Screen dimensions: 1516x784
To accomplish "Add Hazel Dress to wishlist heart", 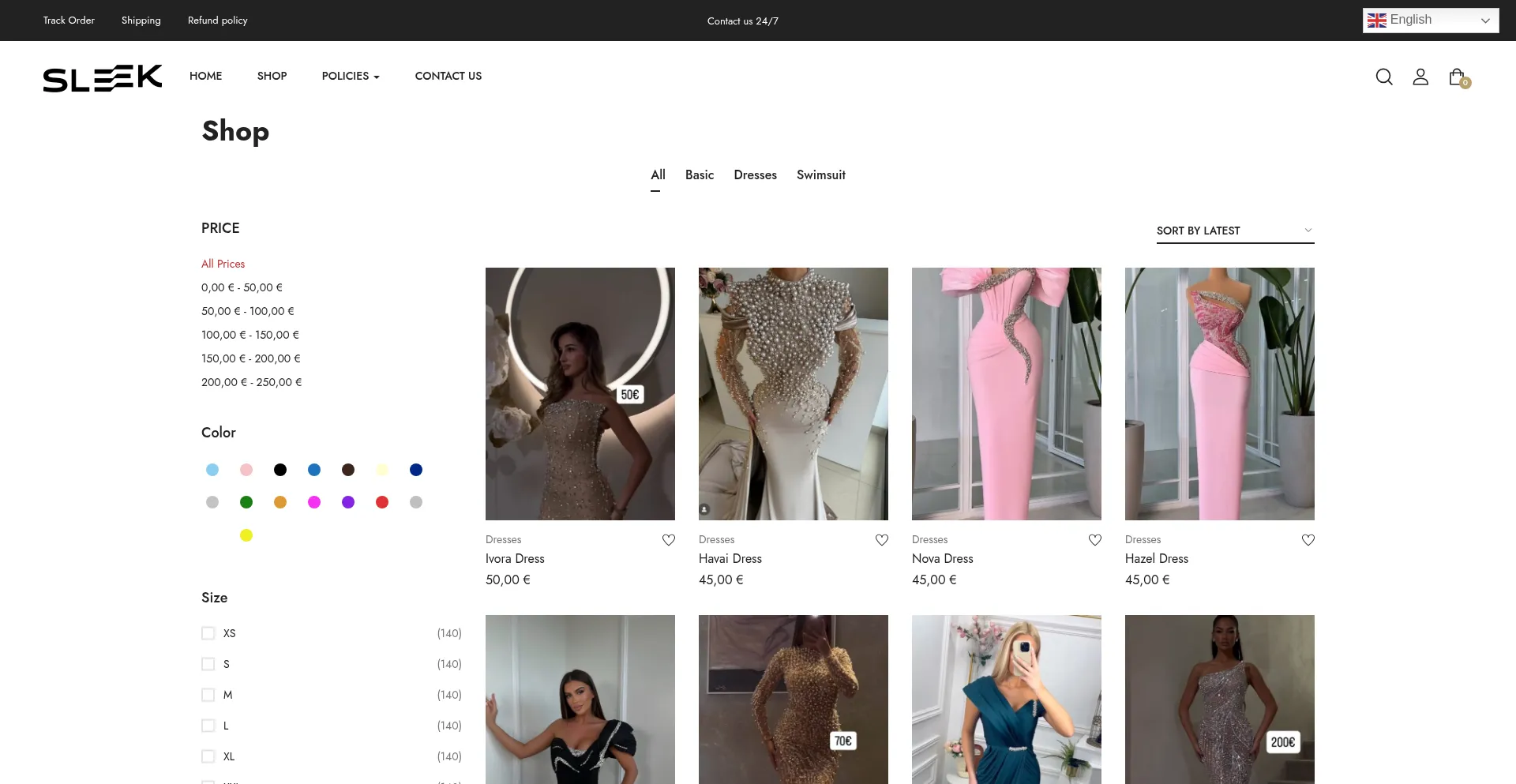I will pyautogui.click(x=1308, y=540).
